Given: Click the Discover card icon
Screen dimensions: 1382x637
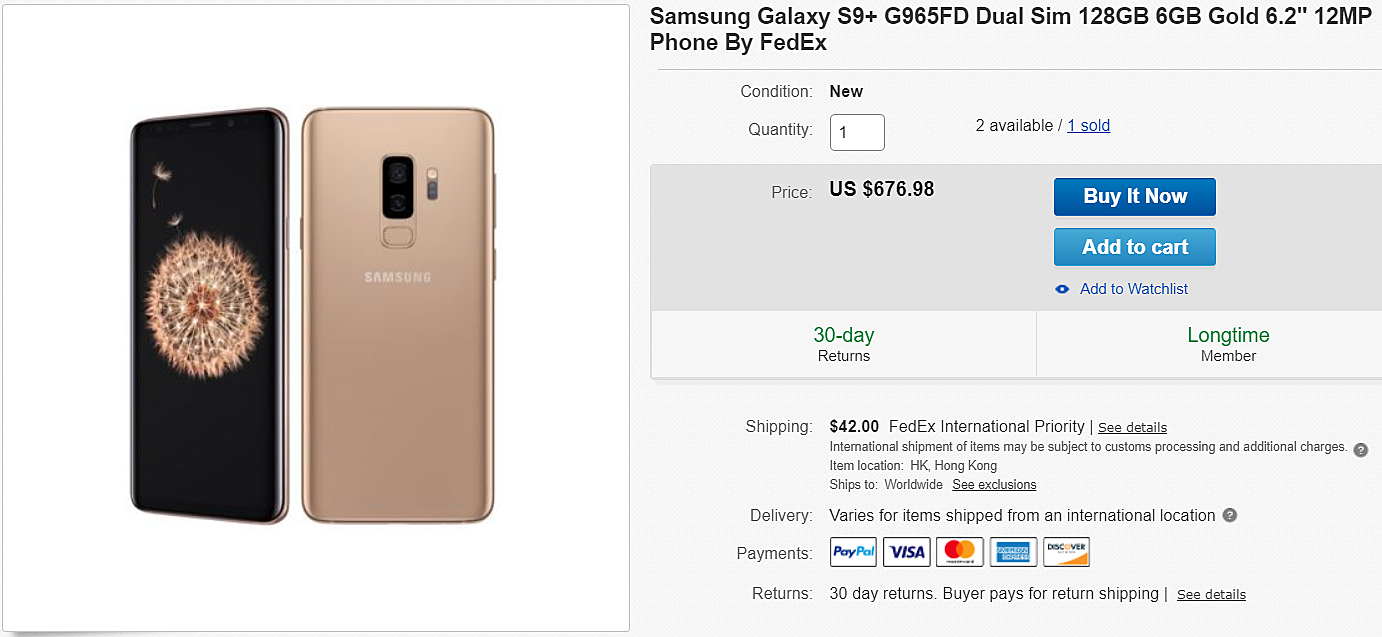Looking at the screenshot, I should [1065, 552].
